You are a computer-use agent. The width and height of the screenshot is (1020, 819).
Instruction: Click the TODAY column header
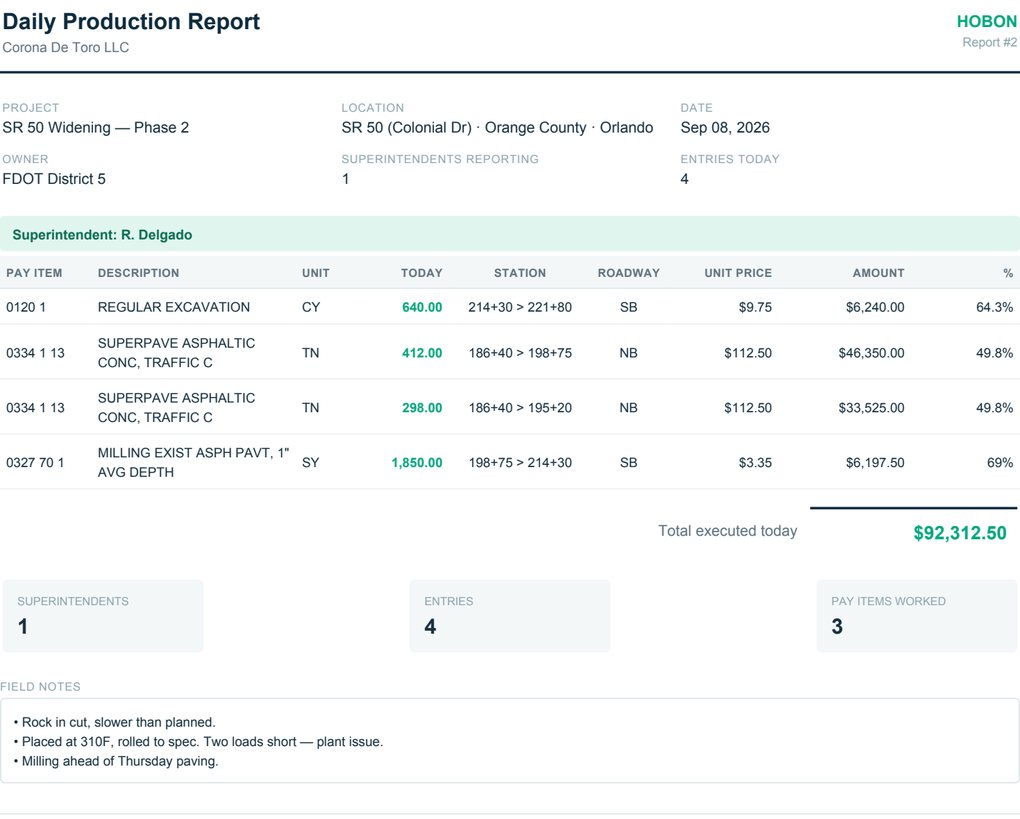click(422, 273)
